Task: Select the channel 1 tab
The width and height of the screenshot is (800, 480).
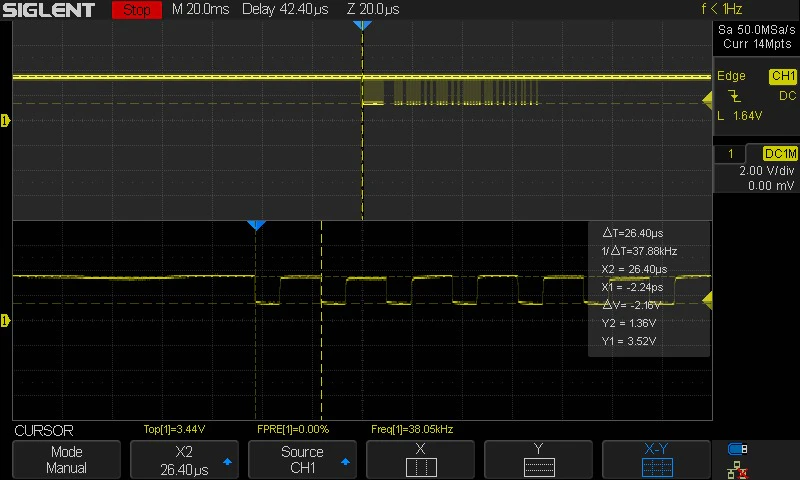Action: click(731, 154)
